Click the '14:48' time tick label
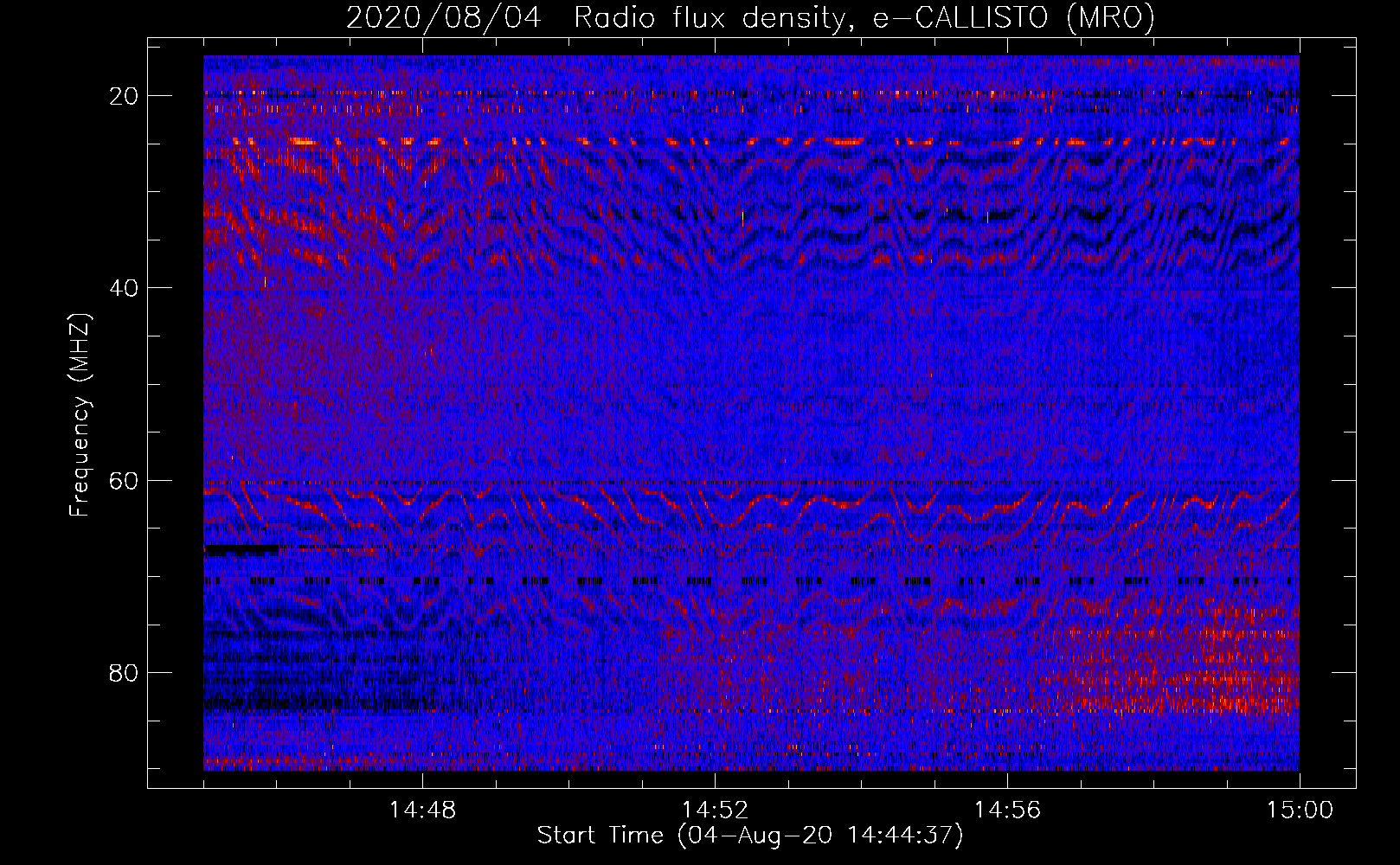The image size is (1400, 865). pyautogui.click(x=422, y=811)
